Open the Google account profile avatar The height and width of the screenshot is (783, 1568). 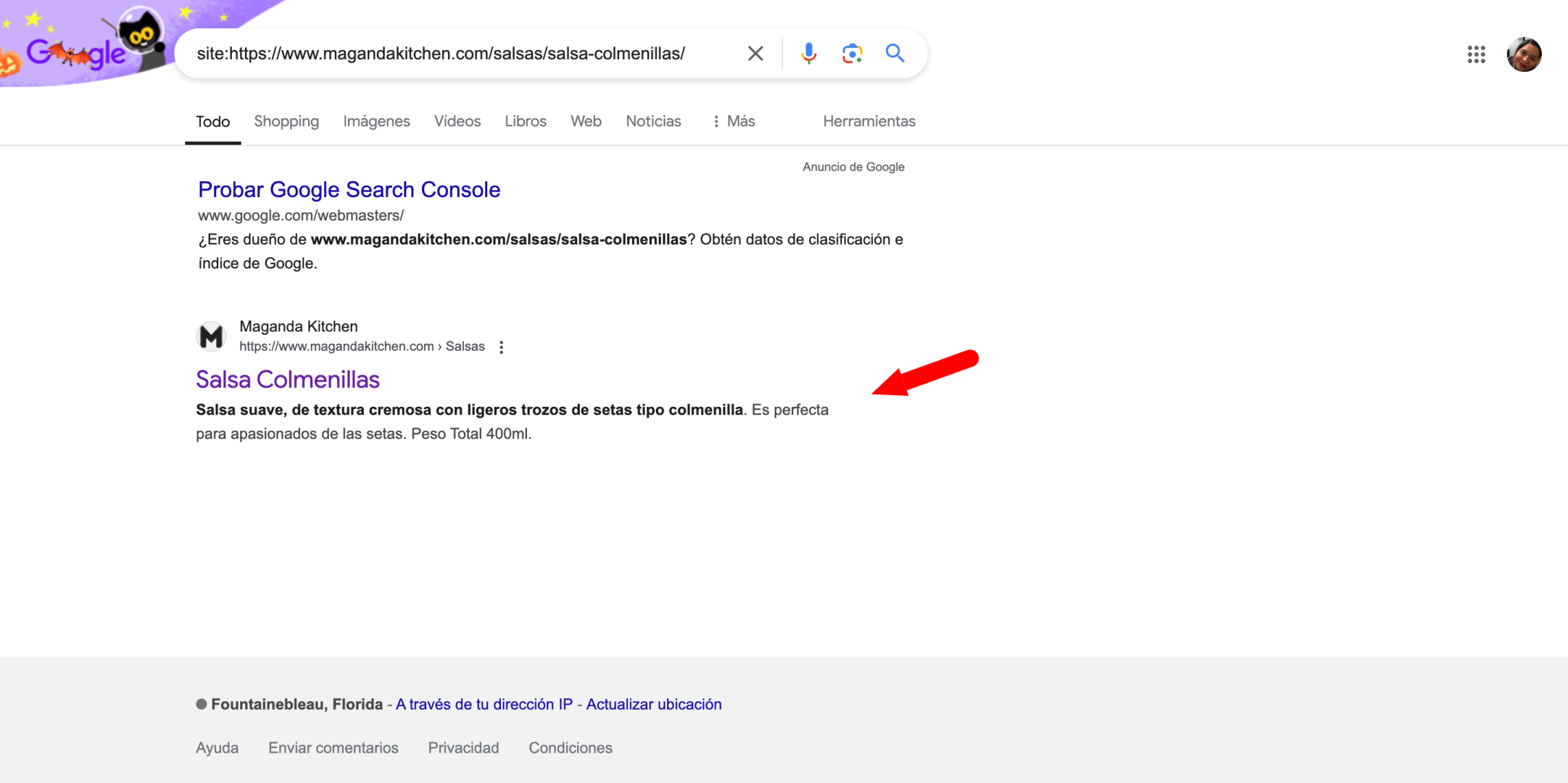point(1524,54)
